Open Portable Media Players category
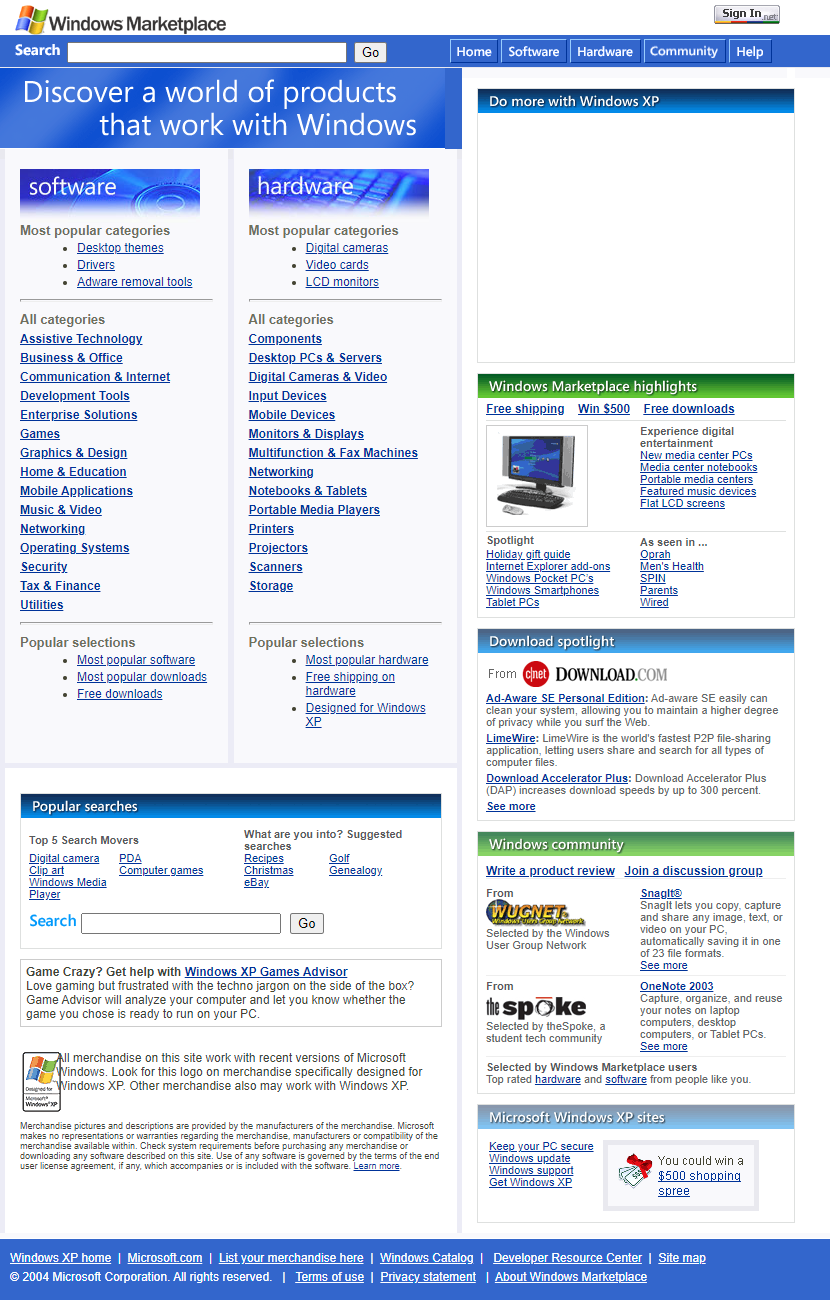 [314, 510]
